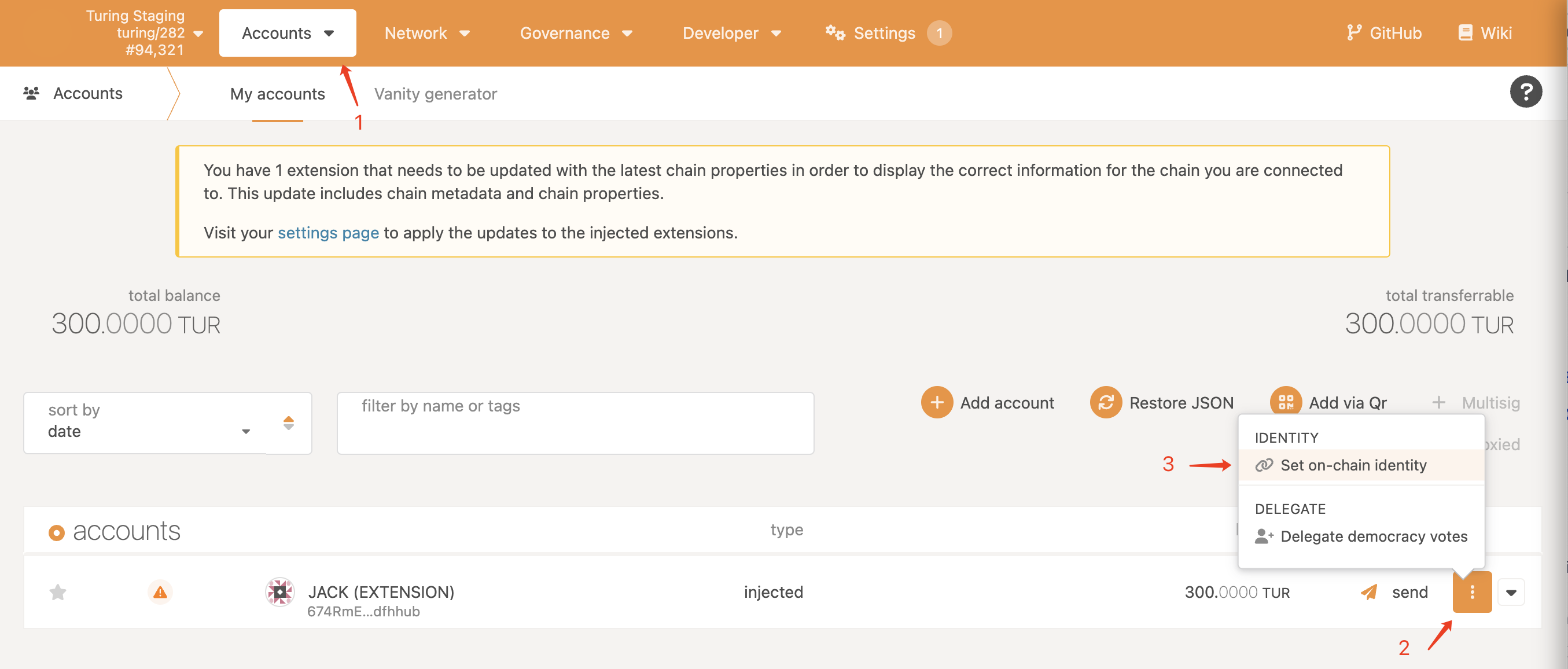The height and width of the screenshot is (669, 1568).
Task: Open the GitHub link
Action: [x=1383, y=33]
